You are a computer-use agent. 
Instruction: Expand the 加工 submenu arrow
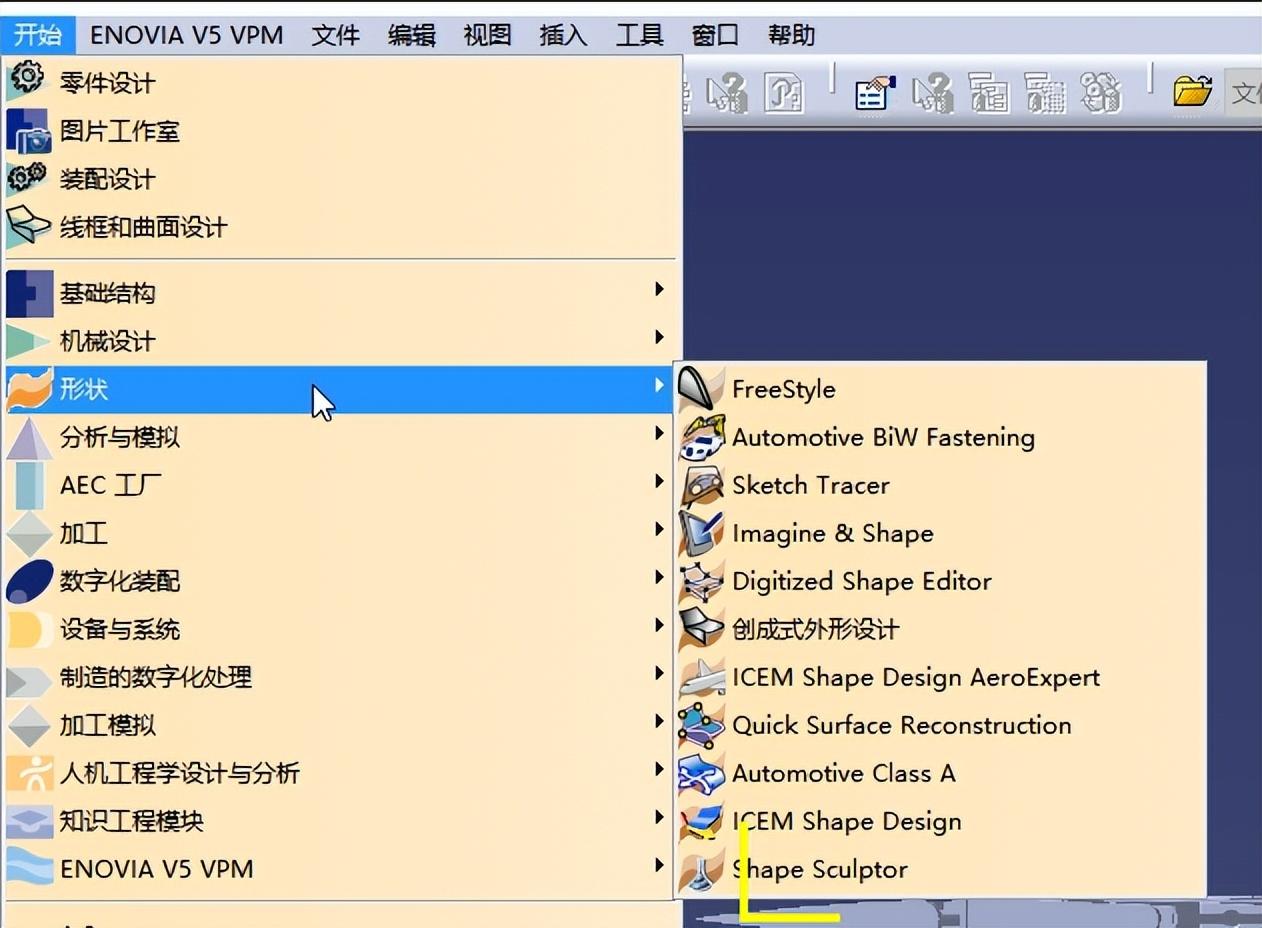659,529
